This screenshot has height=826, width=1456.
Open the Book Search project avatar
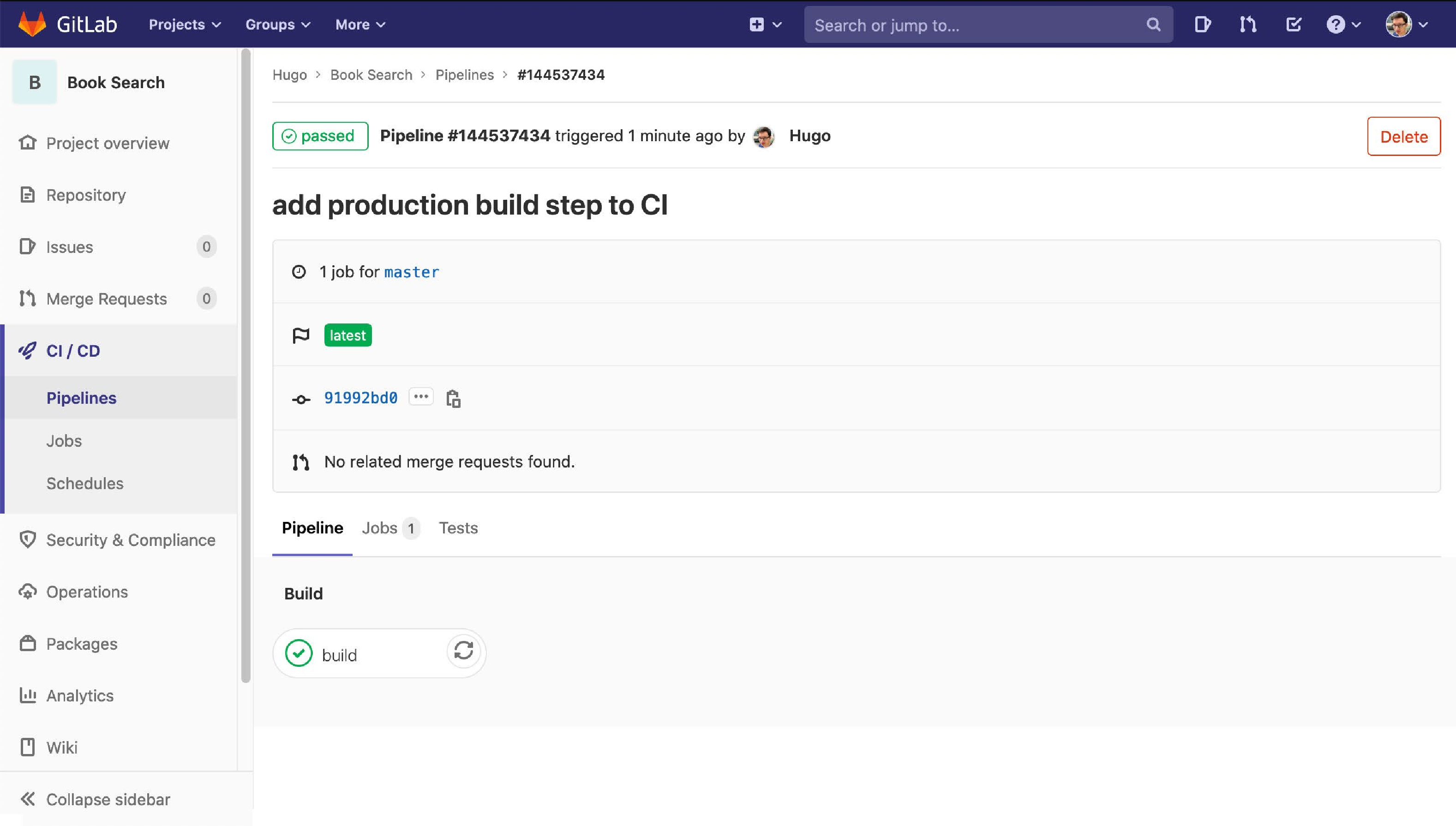point(35,82)
